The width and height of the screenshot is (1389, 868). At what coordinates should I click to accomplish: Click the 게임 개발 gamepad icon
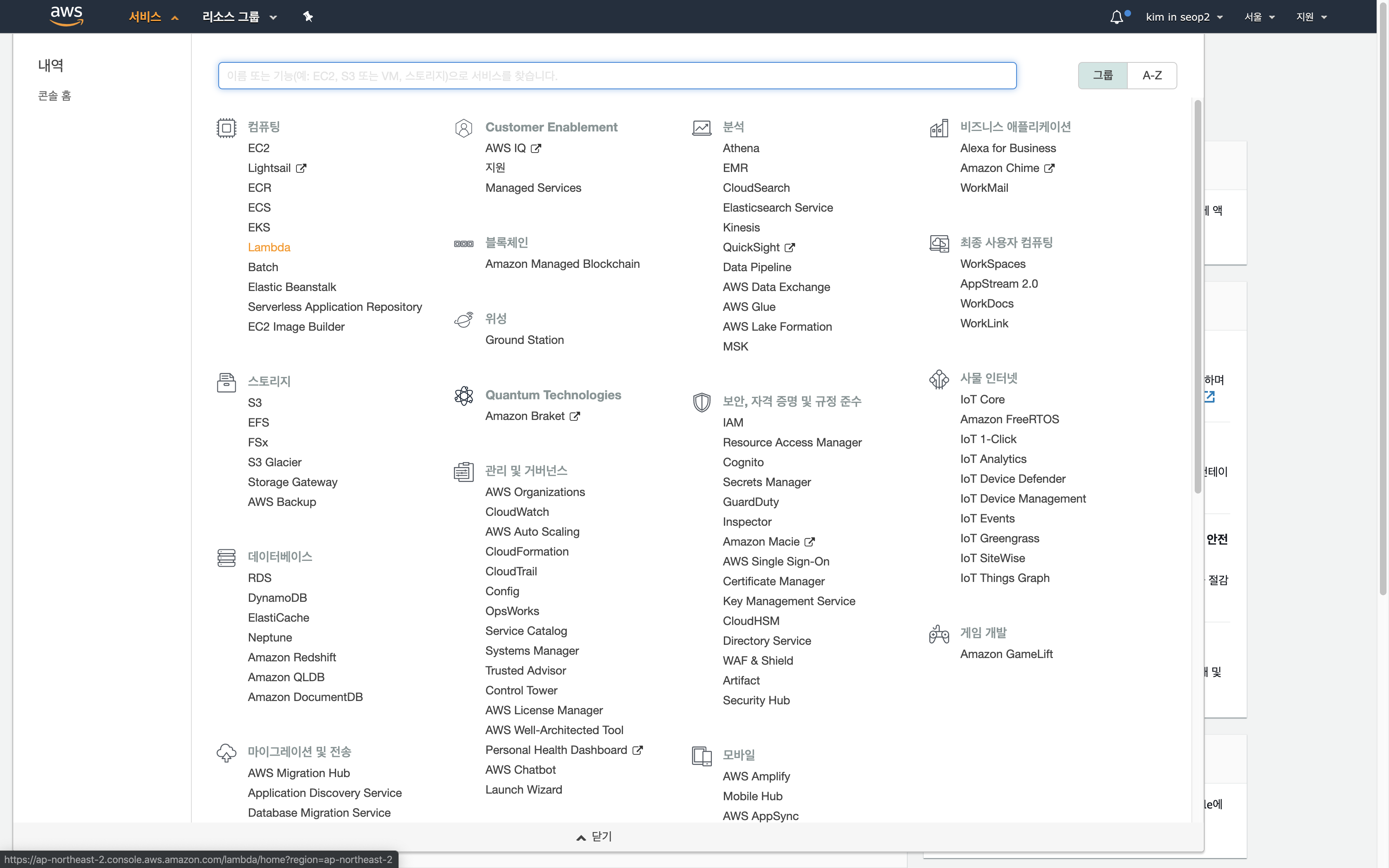[939, 634]
